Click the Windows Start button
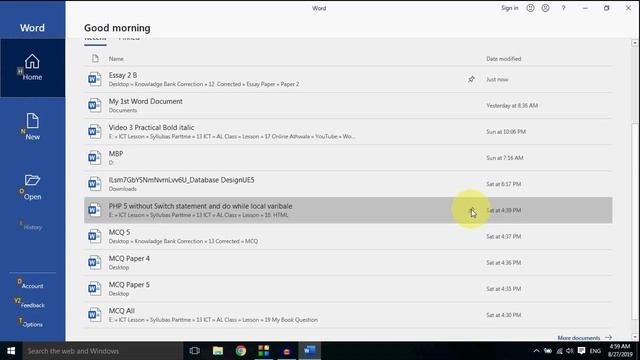 click(11, 351)
